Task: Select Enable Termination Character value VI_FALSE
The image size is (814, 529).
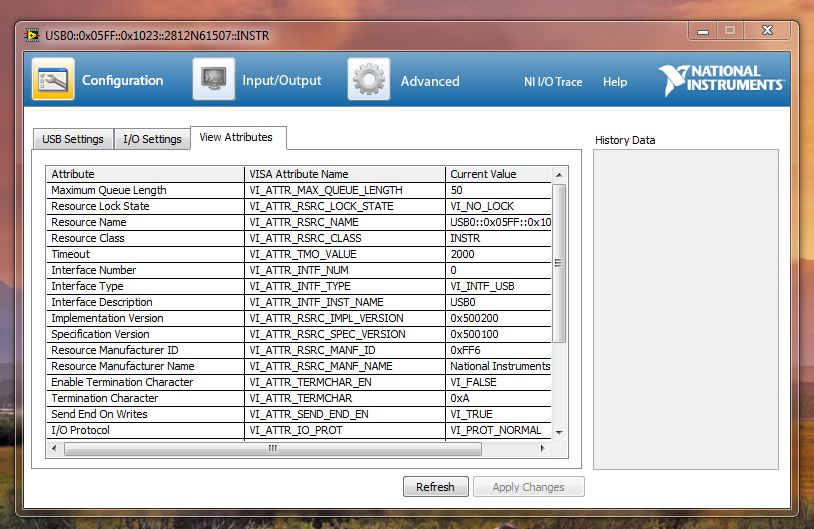Action: pyautogui.click(x=498, y=382)
